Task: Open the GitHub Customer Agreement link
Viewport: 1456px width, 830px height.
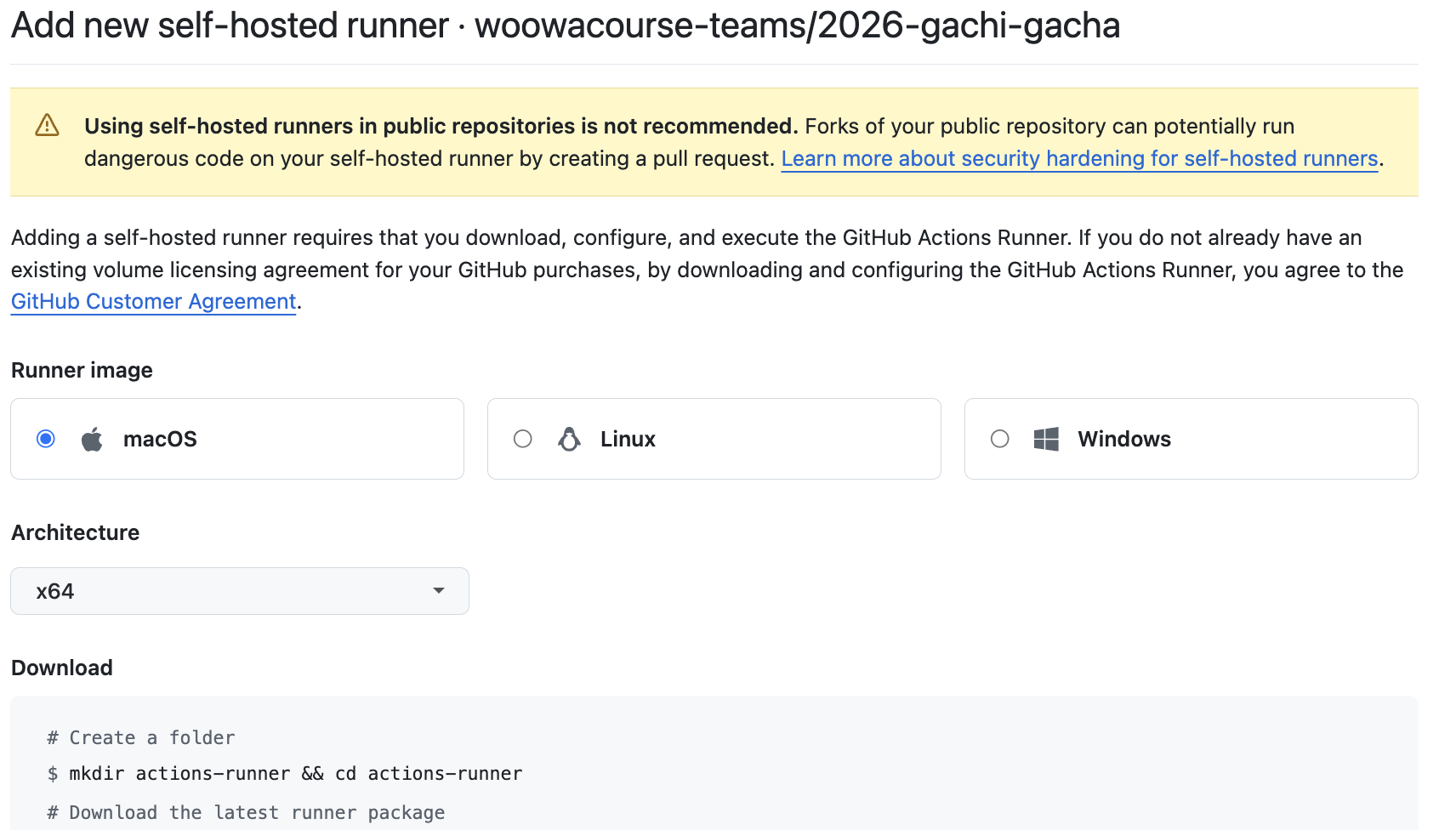Action: (154, 301)
